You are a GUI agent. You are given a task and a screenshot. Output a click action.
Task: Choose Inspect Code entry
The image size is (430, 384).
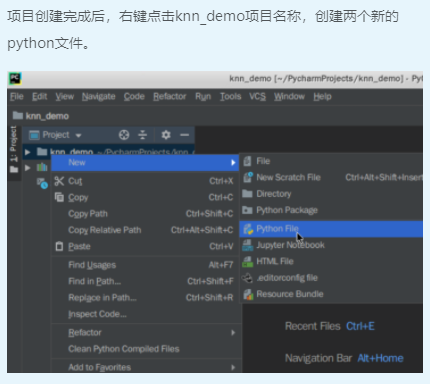(145, 314)
